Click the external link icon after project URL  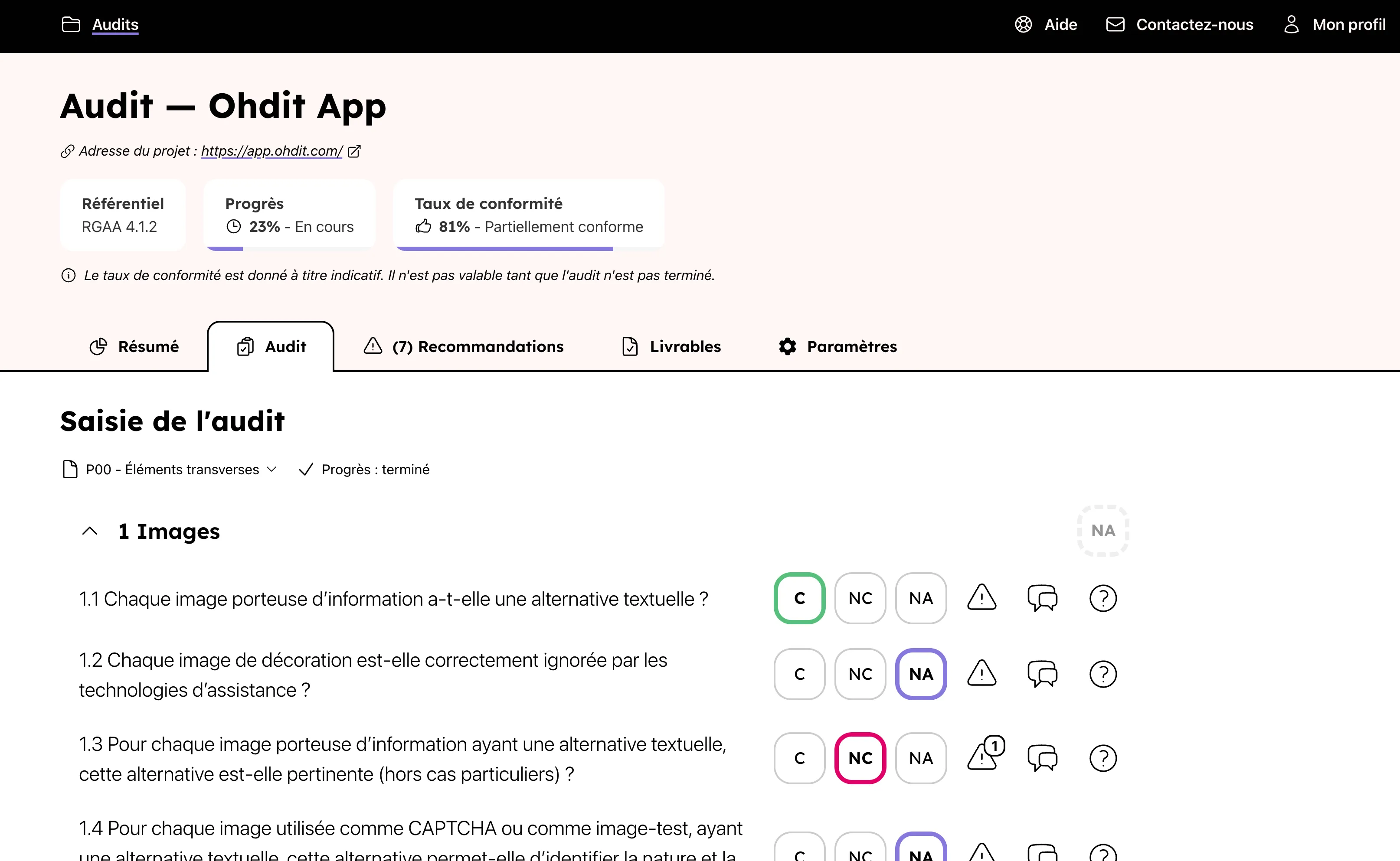[354, 151]
